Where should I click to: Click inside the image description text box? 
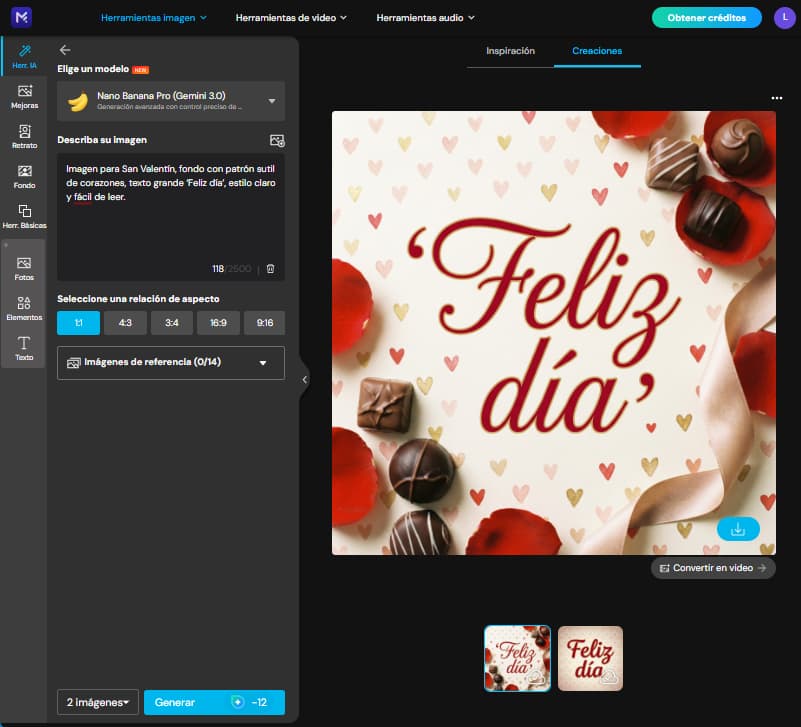click(x=171, y=217)
